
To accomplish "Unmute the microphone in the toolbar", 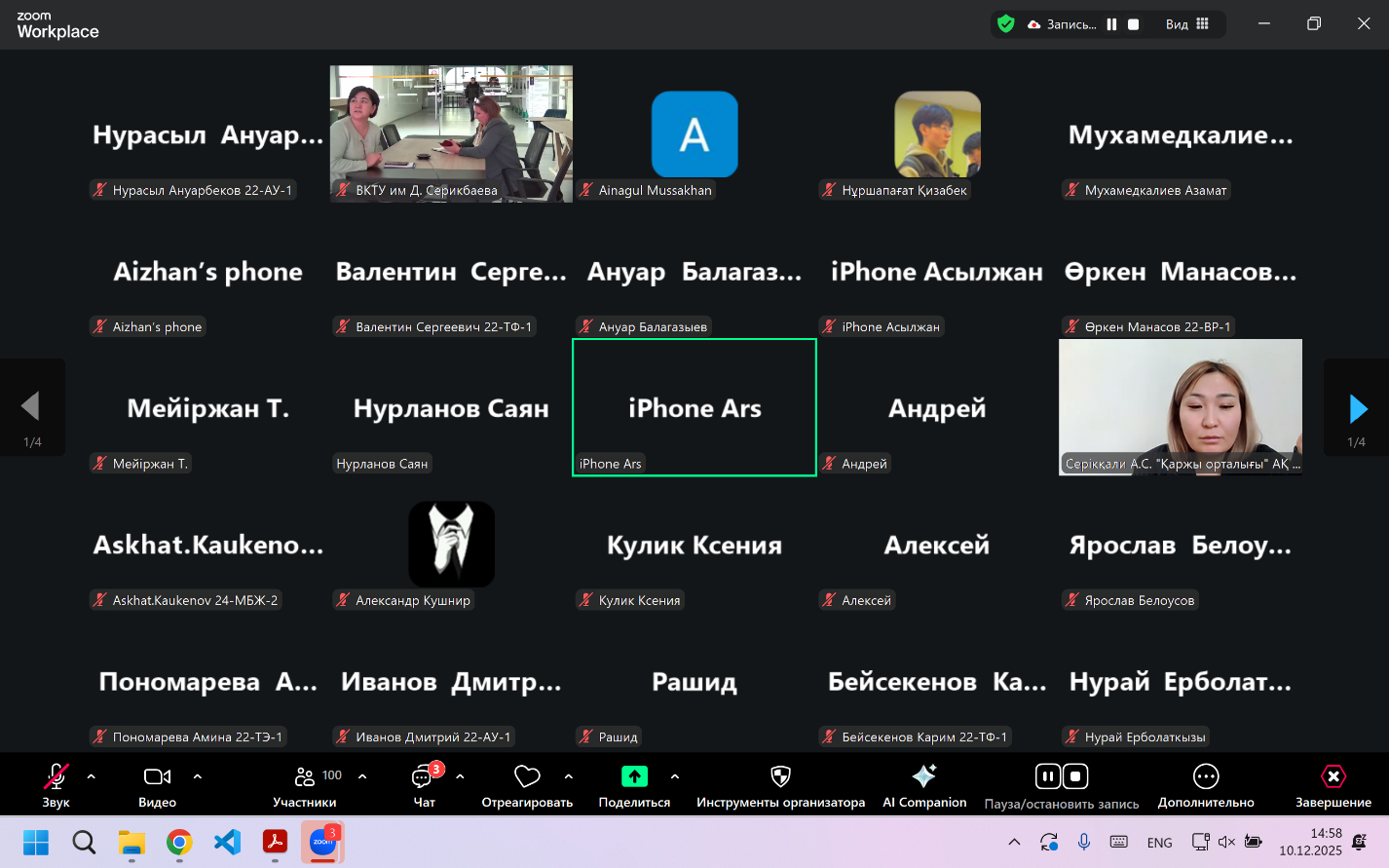I will coord(56,776).
